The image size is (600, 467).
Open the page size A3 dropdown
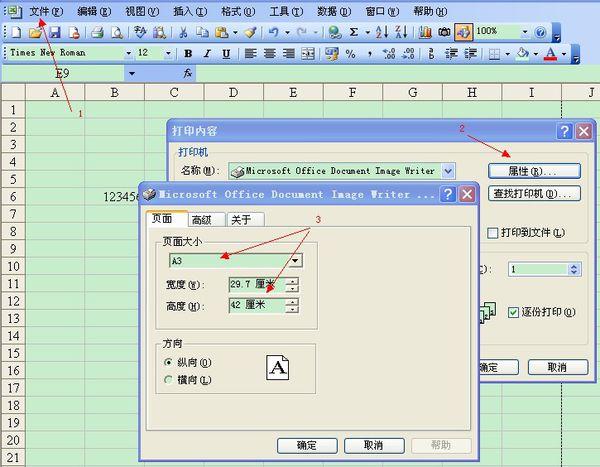(x=295, y=261)
